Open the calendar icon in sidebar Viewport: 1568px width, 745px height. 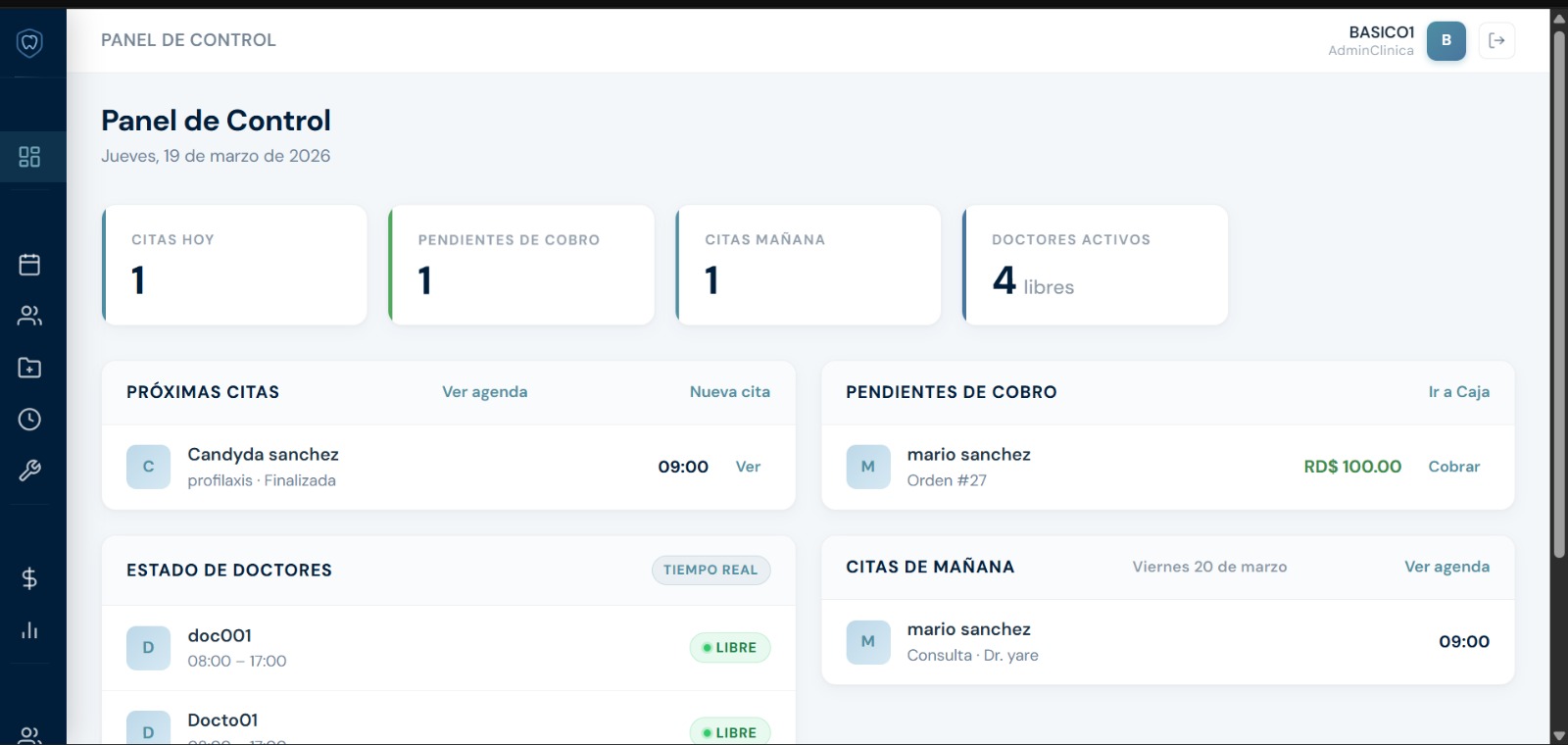(30, 265)
